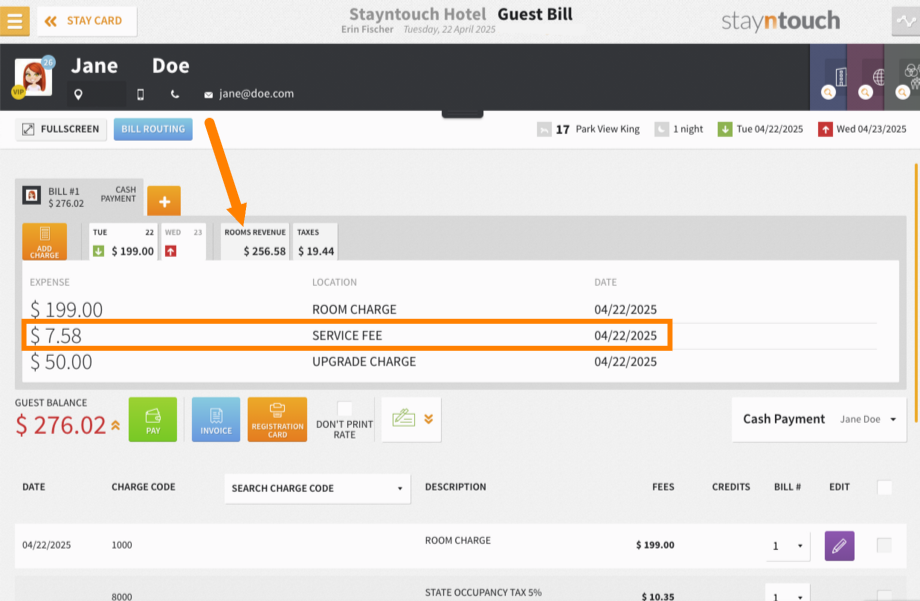This screenshot has width=920, height=601.
Task: Open the company card tab
Action: pyautogui.click(x=828, y=77)
